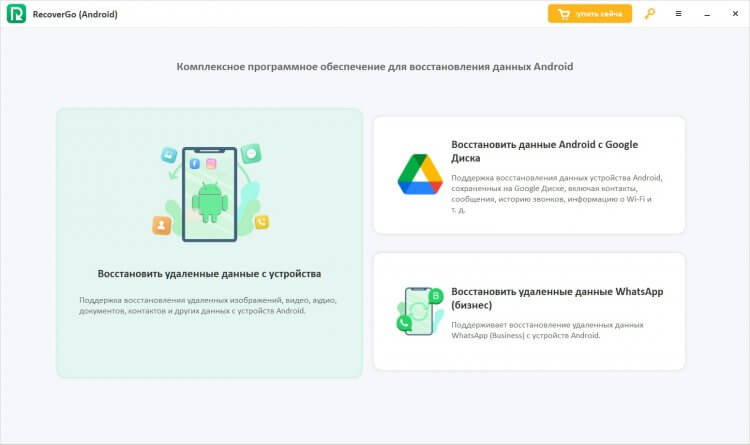Click the 'RecoverGo (Android)' window title
This screenshot has width=750, height=445.
click(75, 14)
